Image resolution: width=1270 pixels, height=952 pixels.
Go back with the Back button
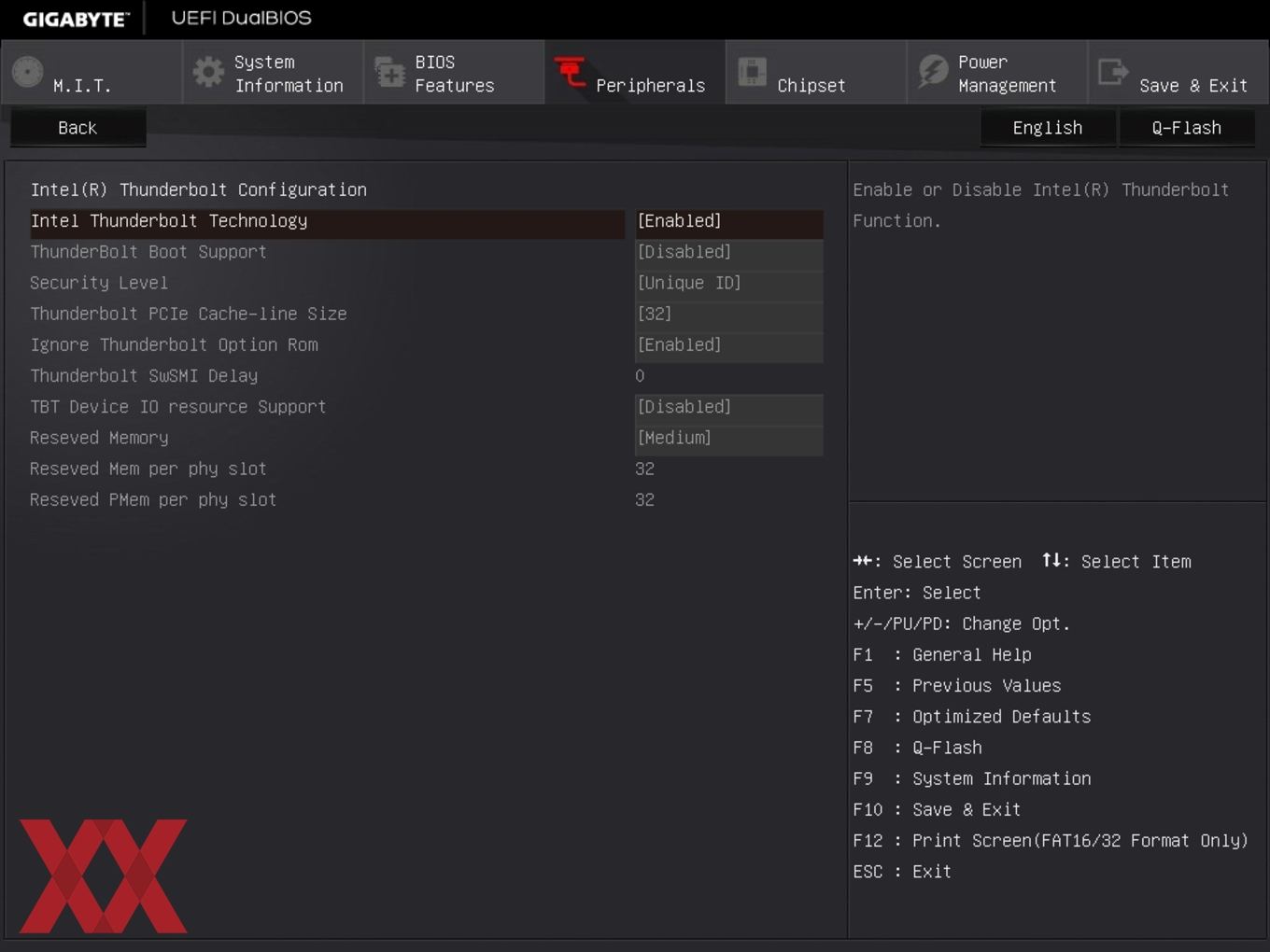(x=78, y=128)
